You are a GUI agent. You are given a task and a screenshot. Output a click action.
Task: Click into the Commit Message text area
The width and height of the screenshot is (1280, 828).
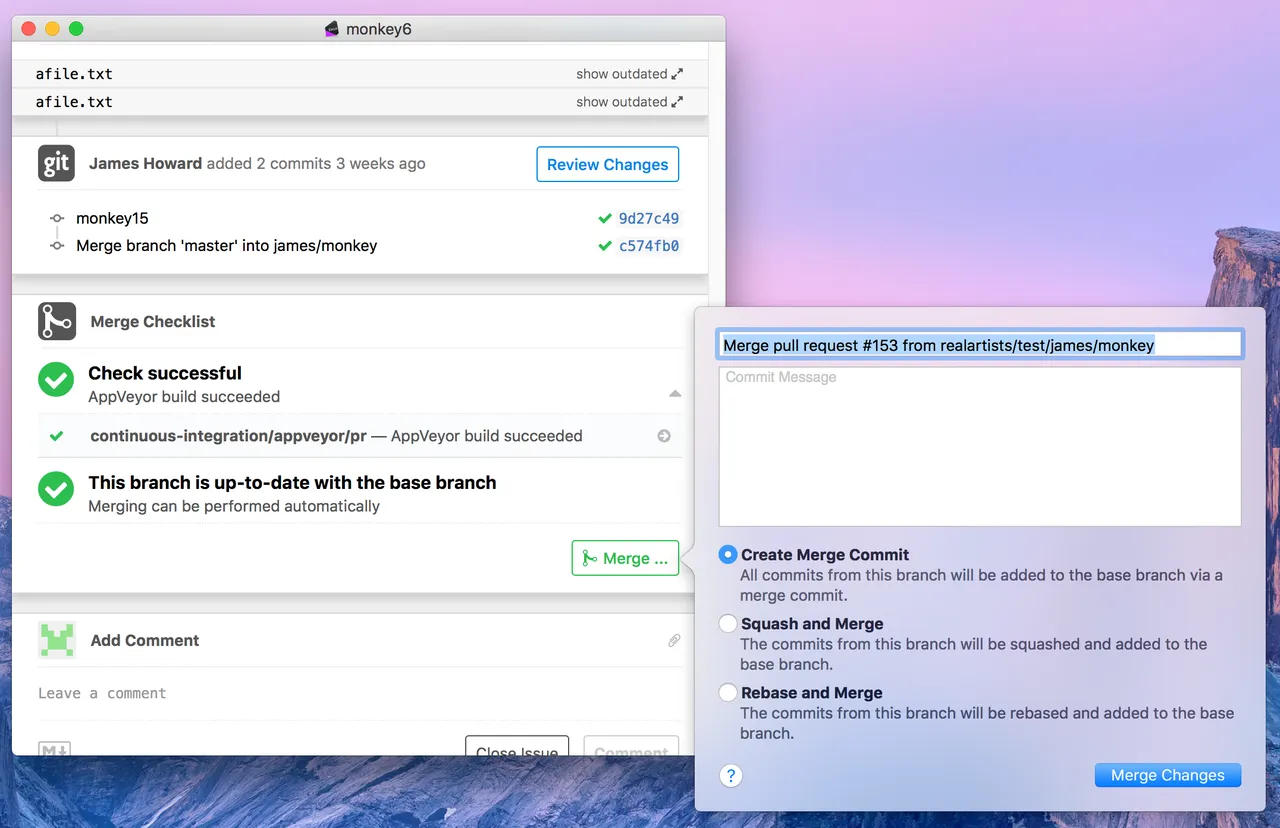[x=980, y=447]
